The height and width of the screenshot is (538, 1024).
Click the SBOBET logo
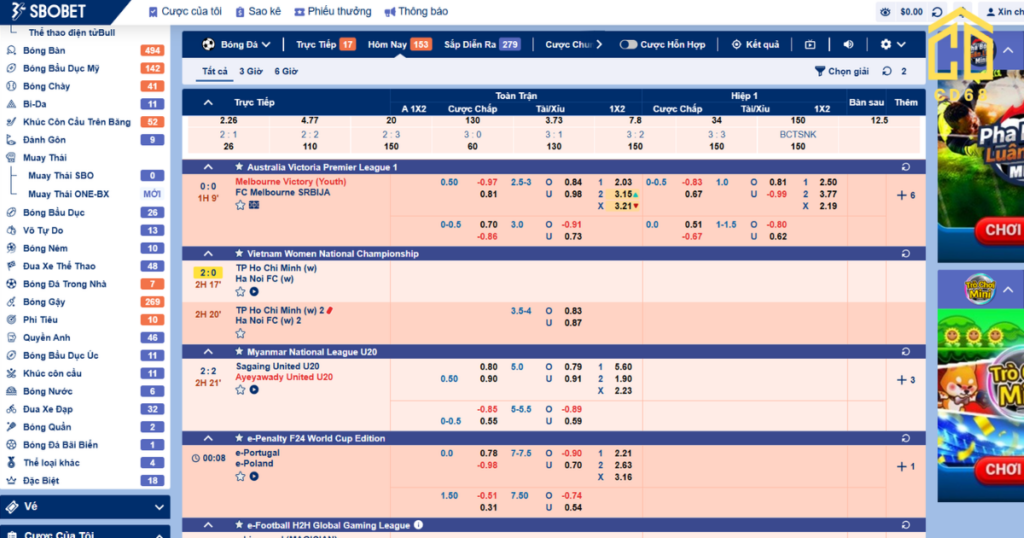click(48, 11)
